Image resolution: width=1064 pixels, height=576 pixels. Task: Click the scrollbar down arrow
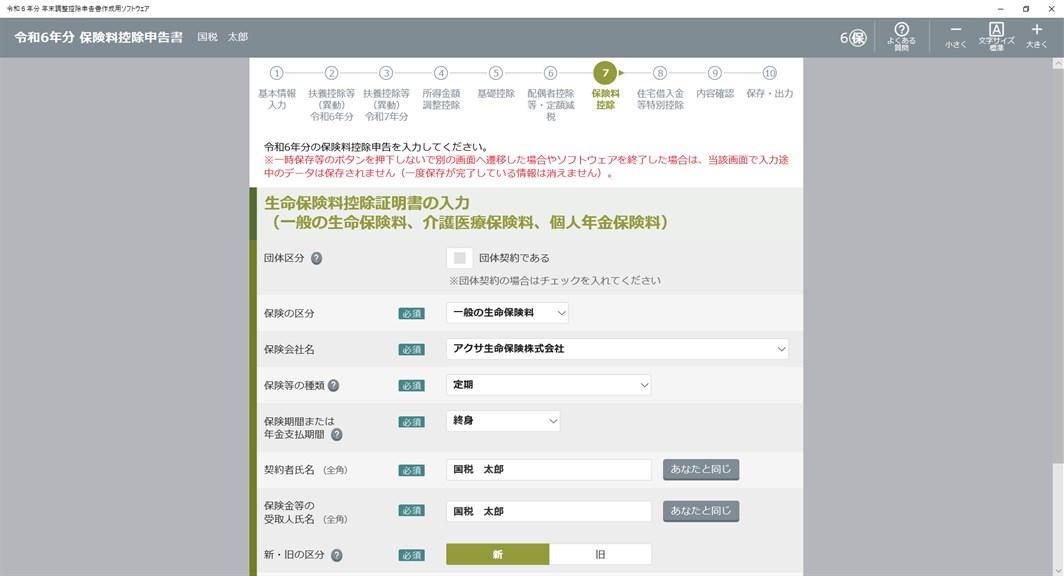(1057, 571)
